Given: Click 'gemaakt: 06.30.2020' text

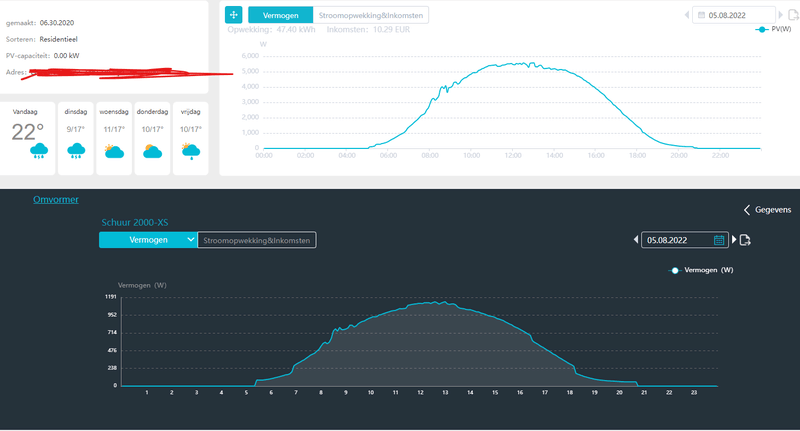Looking at the screenshot, I should point(40,23).
